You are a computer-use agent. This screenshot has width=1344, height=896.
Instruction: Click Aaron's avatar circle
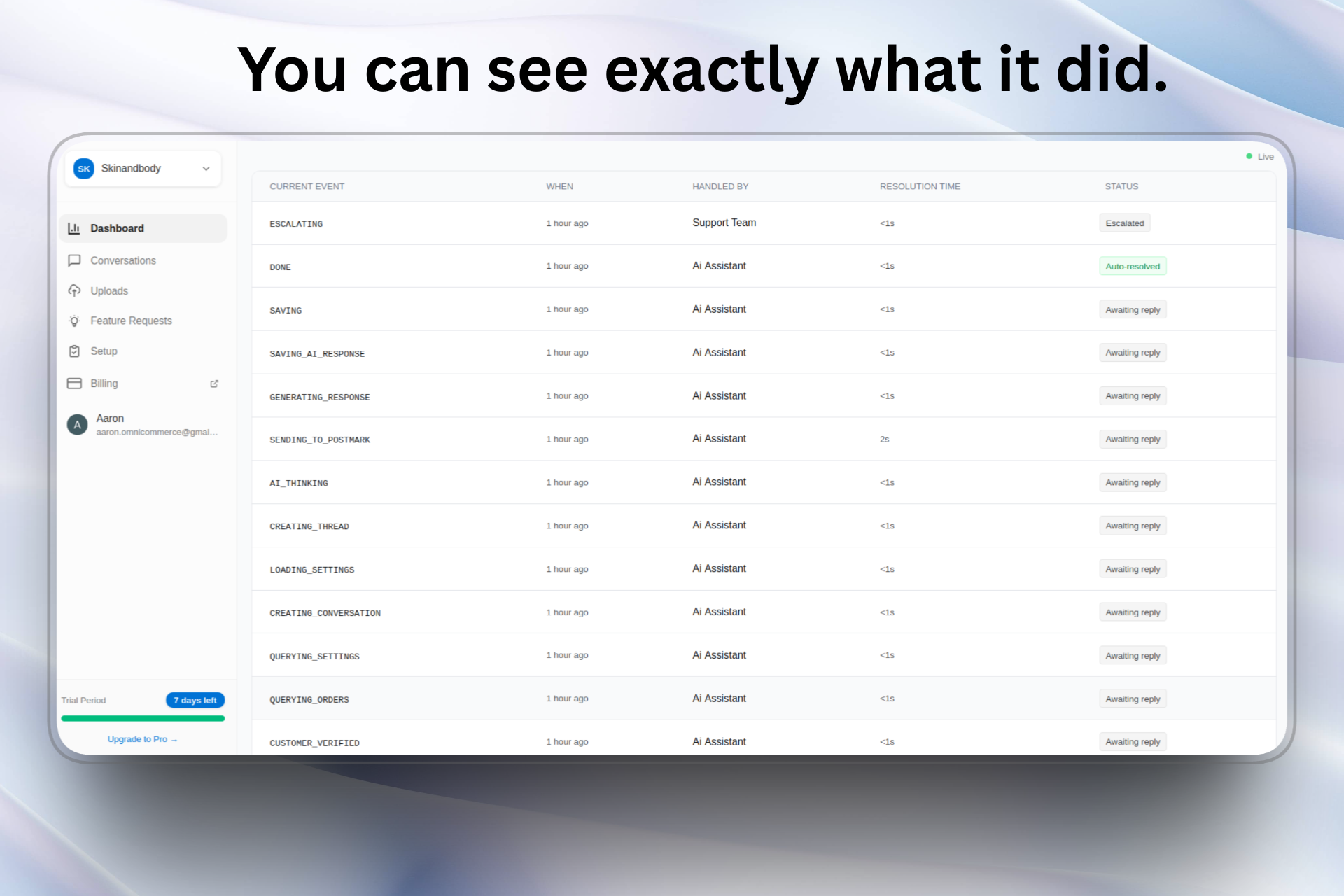[x=77, y=424]
